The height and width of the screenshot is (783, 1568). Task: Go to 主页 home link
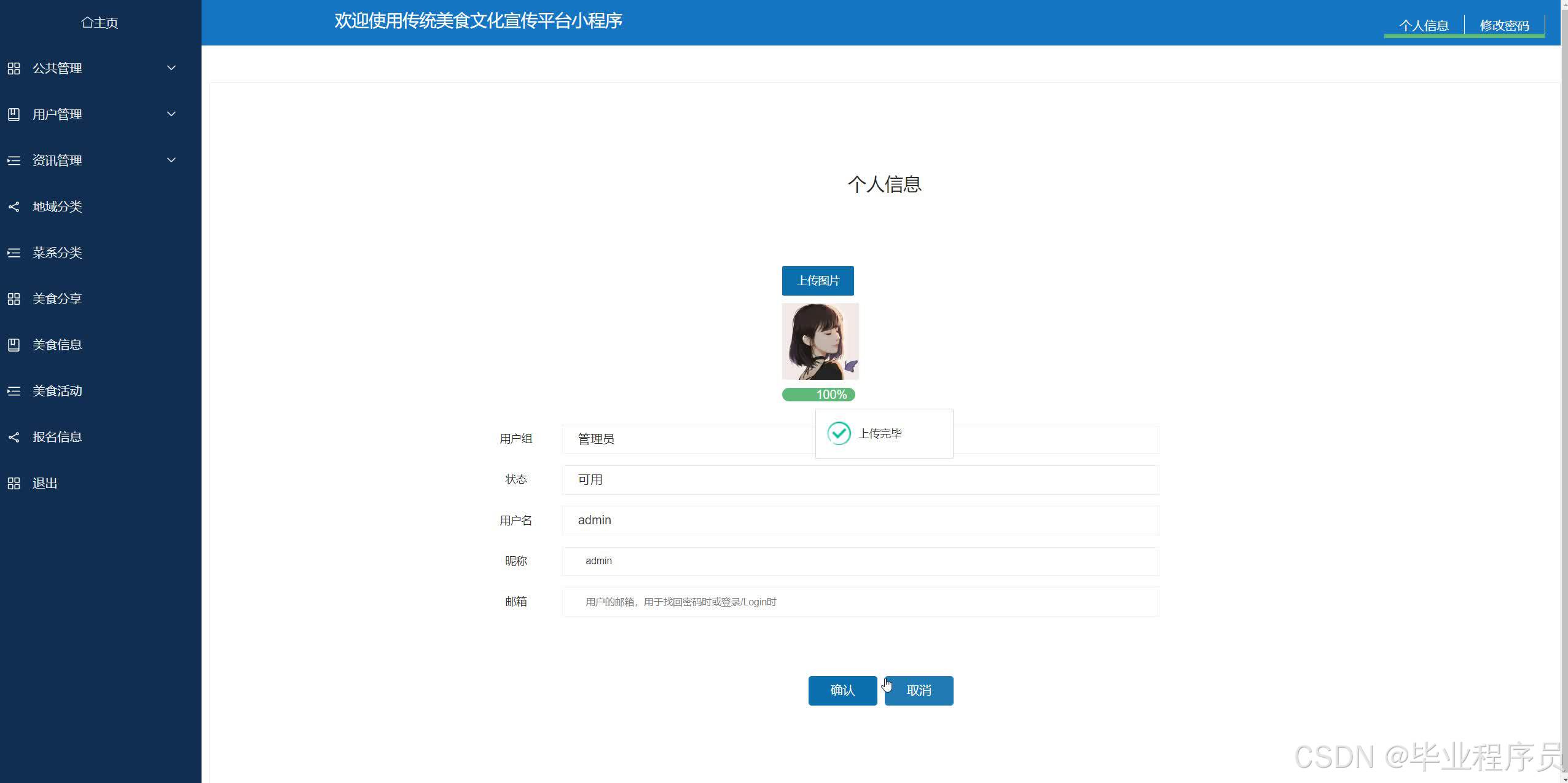pyautogui.click(x=100, y=23)
